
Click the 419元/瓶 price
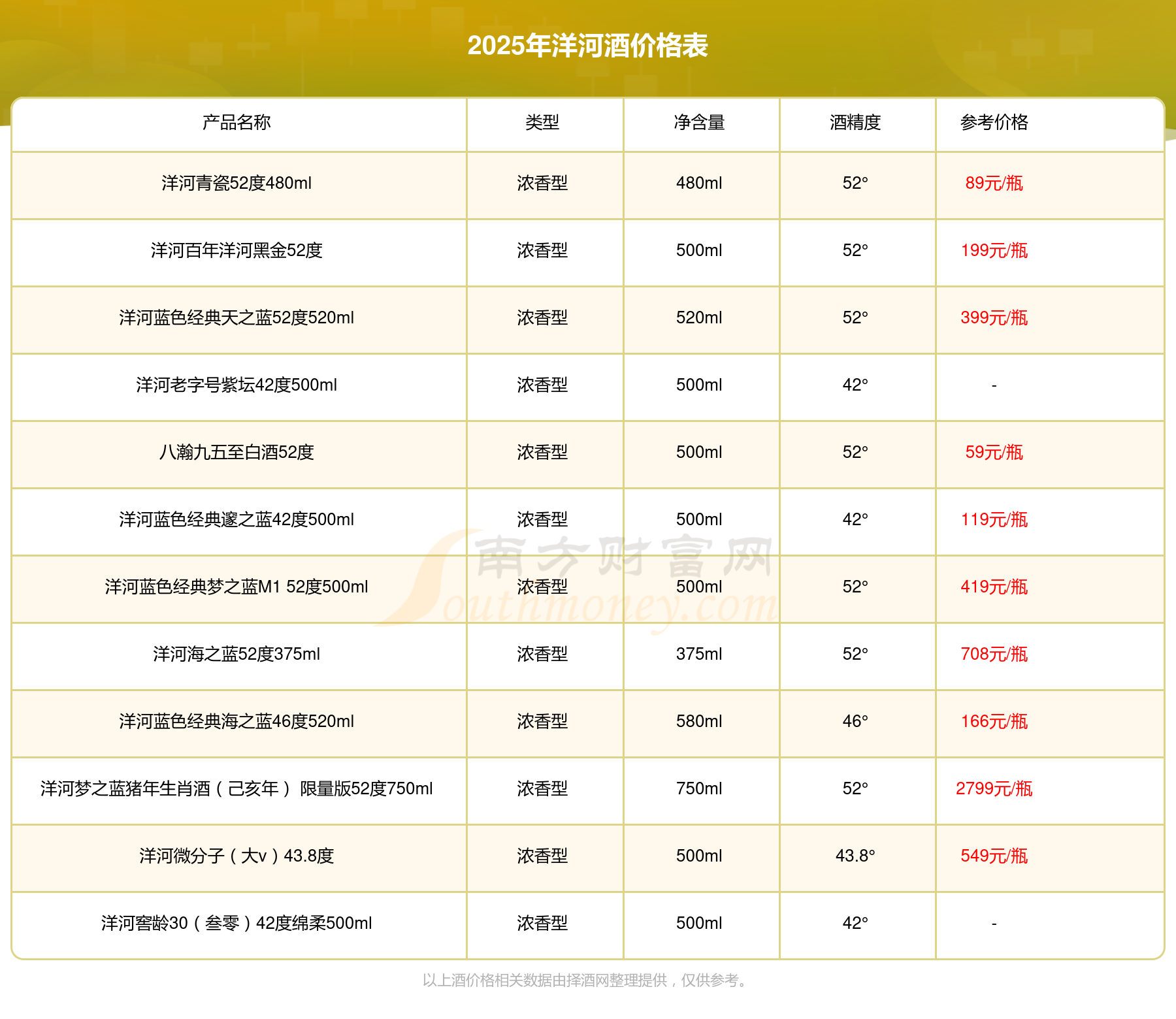click(x=994, y=587)
